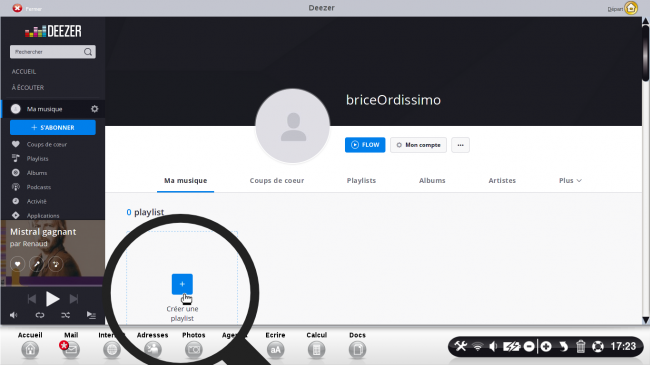Open Playlists in the left sidebar
The height and width of the screenshot is (365, 650).
point(37,158)
